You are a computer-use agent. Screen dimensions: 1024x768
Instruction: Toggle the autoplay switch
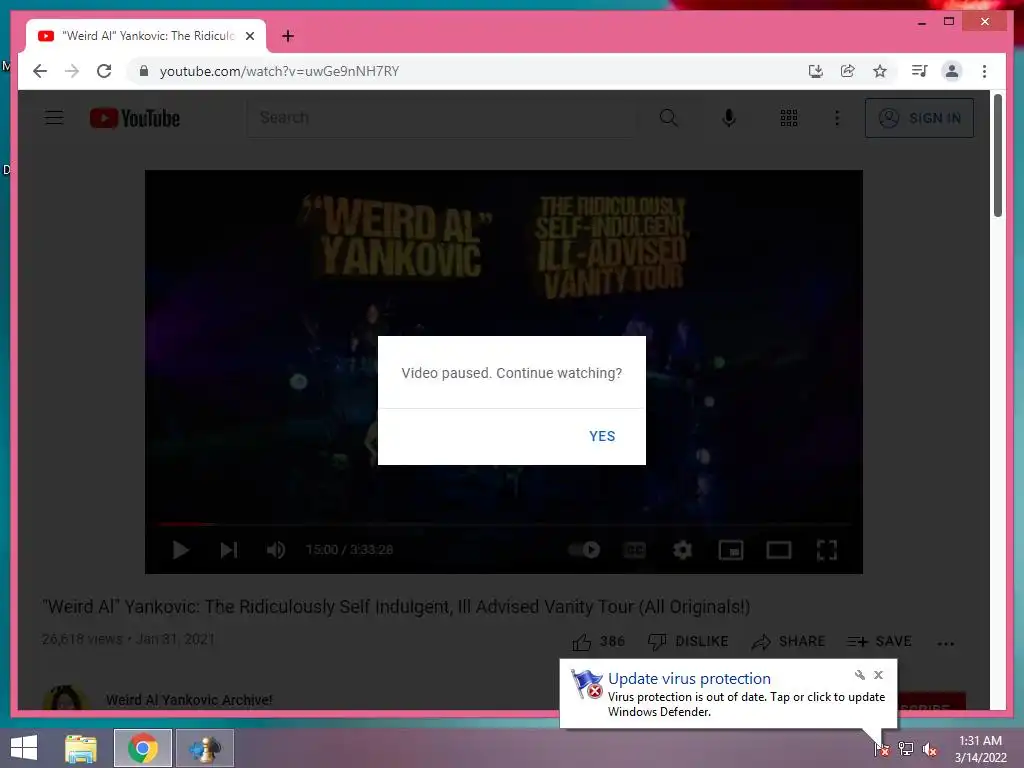pyautogui.click(x=584, y=550)
